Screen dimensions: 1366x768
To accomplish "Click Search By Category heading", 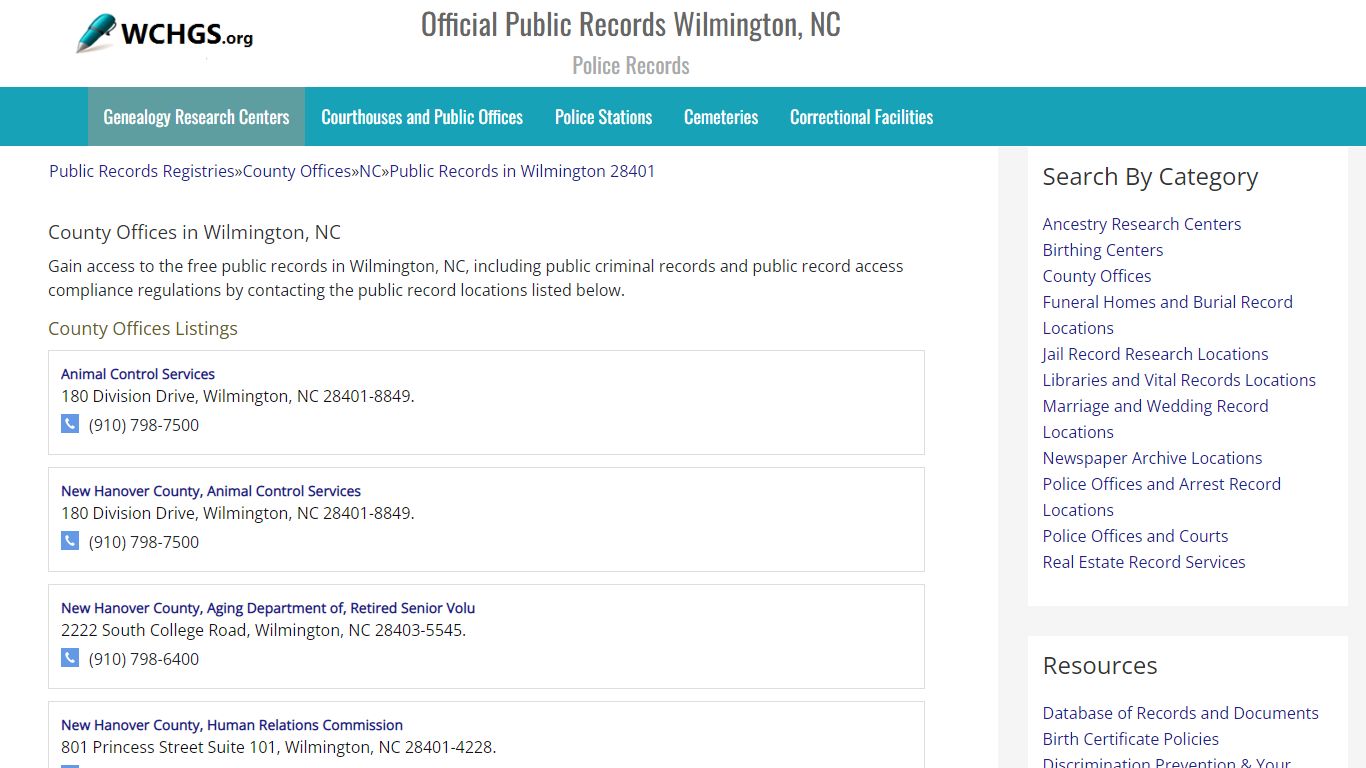I will [1150, 177].
